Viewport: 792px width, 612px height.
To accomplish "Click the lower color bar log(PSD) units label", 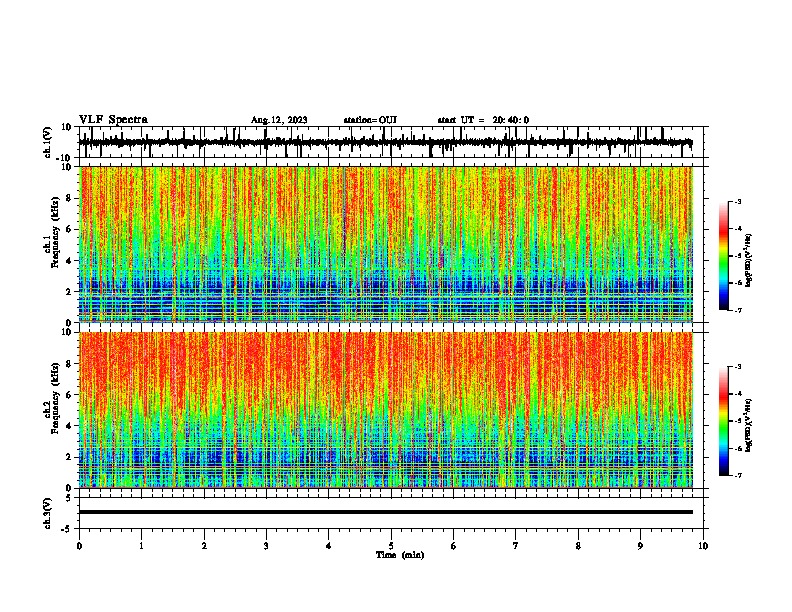I will [x=749, y=425].
